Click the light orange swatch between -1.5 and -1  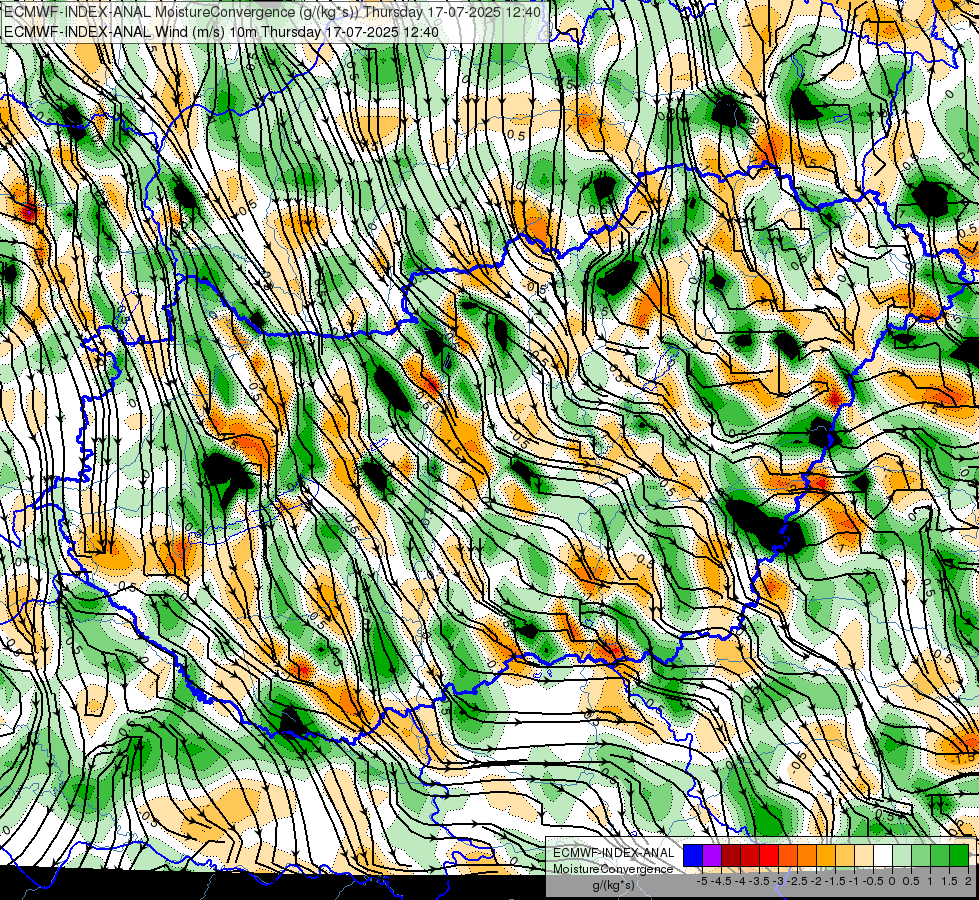coord(845,855)
